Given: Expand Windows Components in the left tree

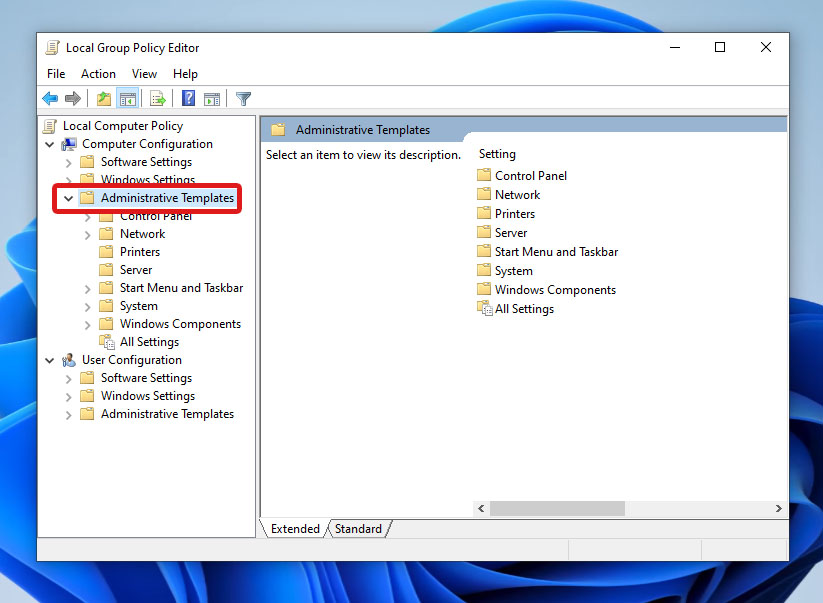Looking at the screenshot, I should point(88,325).
